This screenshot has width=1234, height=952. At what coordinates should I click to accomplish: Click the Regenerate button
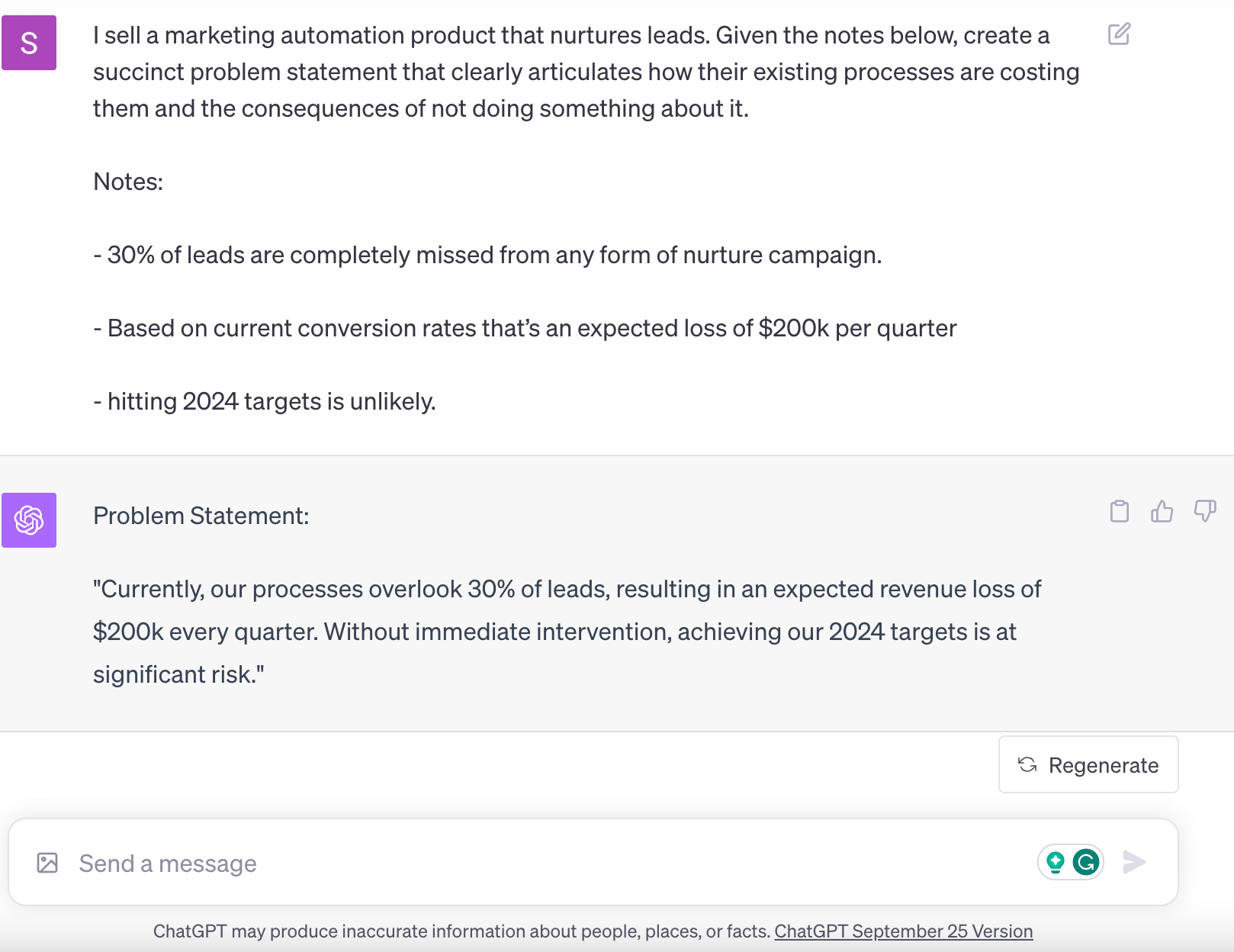(1088, 764)
